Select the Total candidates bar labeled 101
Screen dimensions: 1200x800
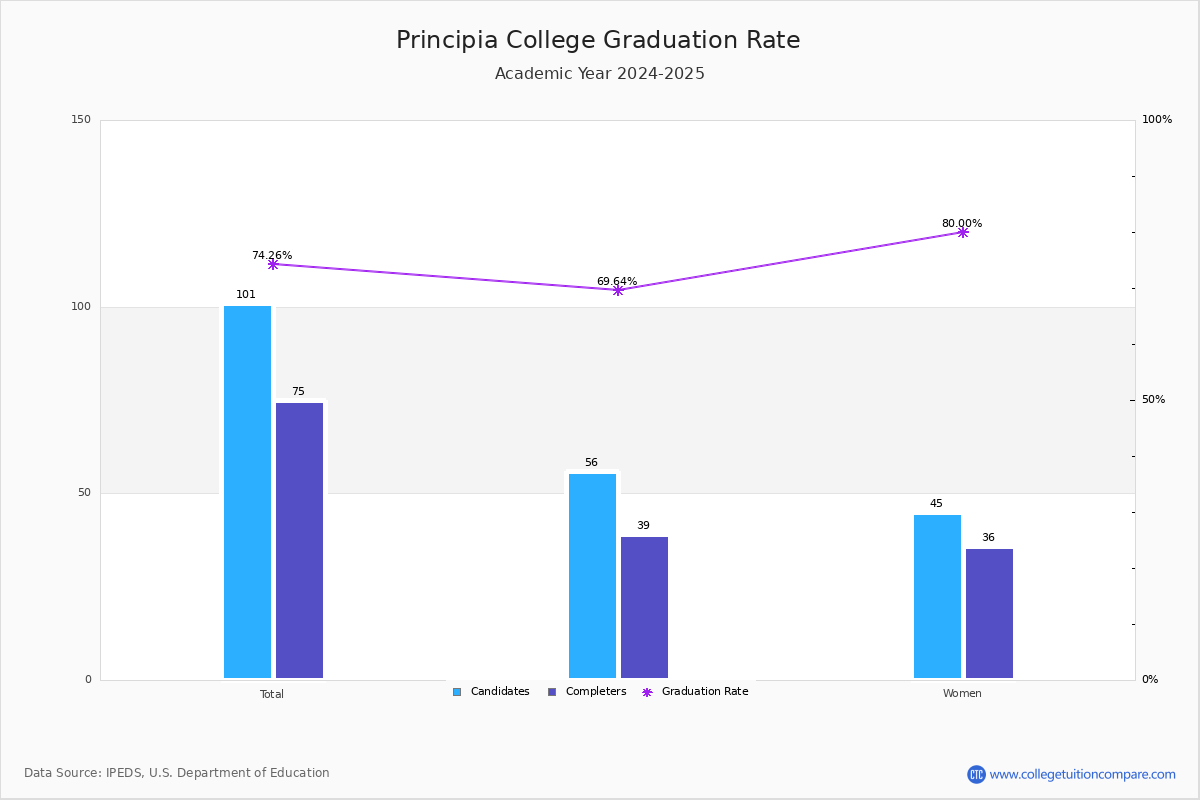[247, 492]
